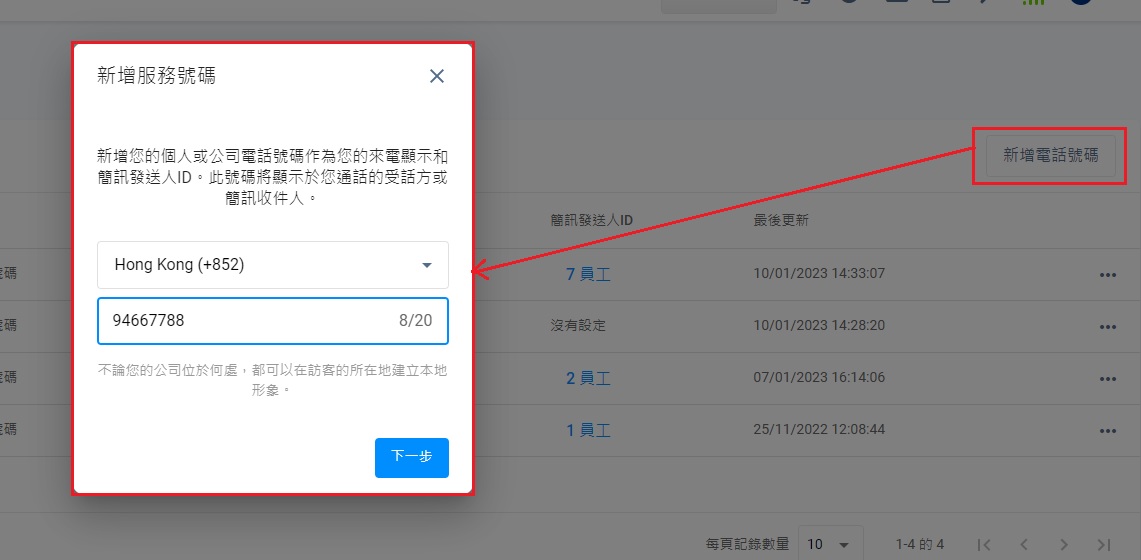
Task: Open the 1 員工 link
Action: pos(588,430)
